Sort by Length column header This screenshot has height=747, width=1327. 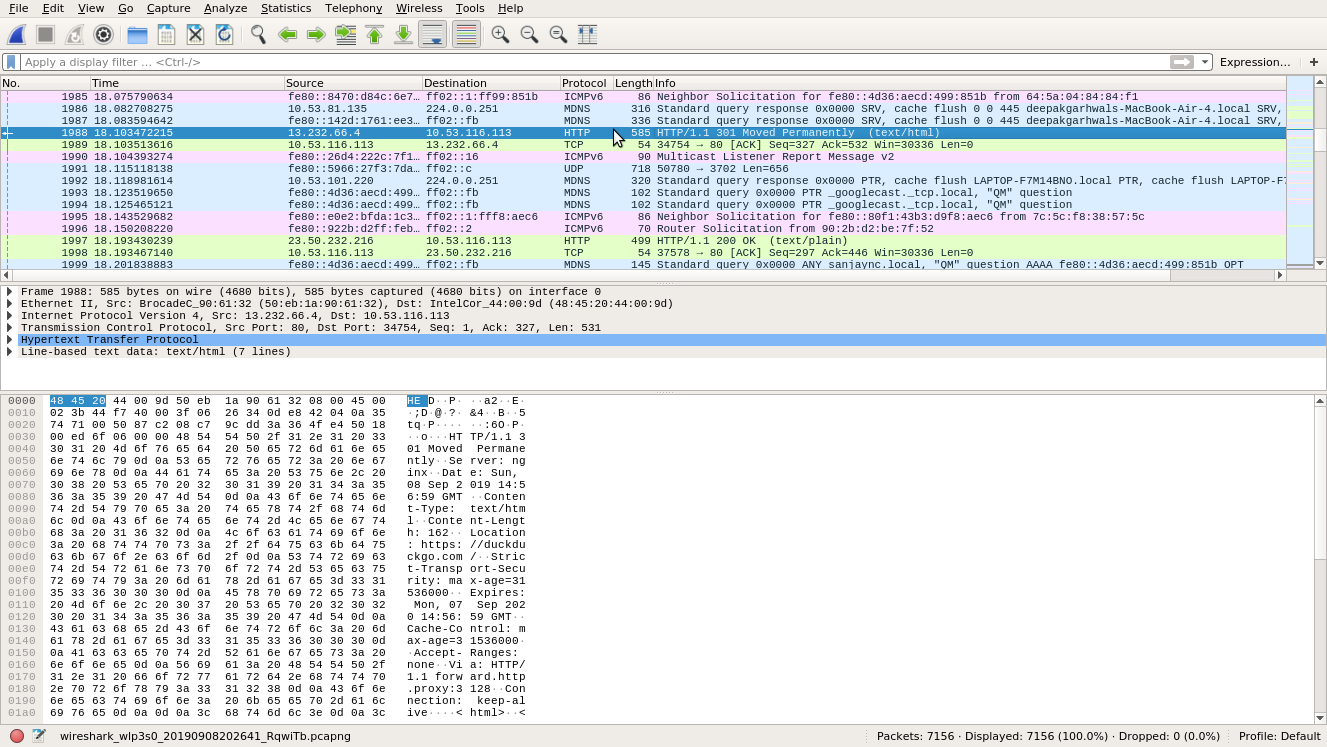click(x=633, y=83)
